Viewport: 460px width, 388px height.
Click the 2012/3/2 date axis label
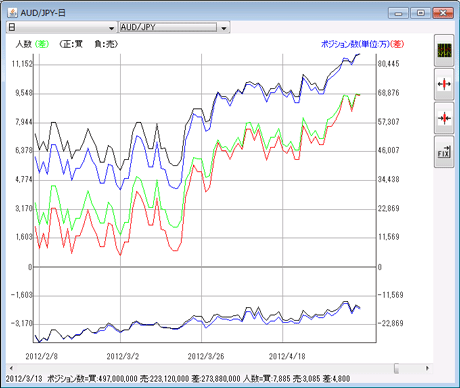click(123, 356)
